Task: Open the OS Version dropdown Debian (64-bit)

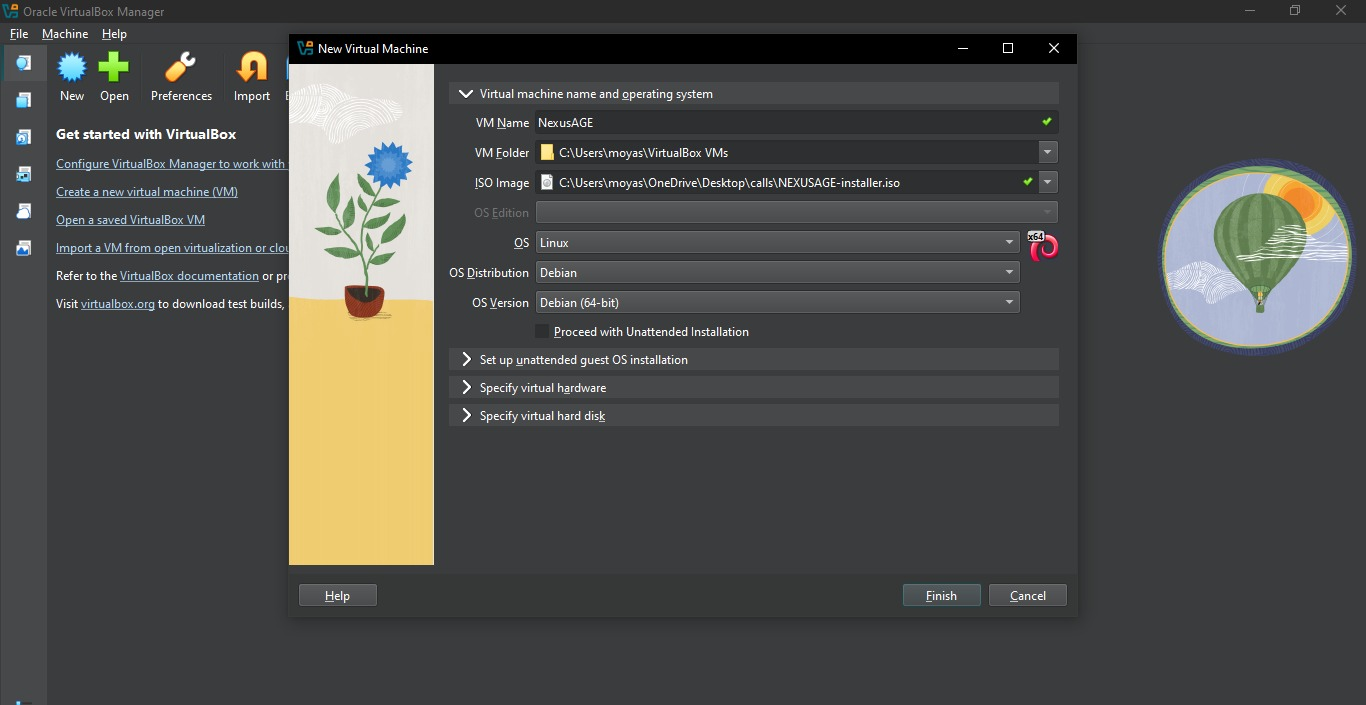Action: (778, 302)
